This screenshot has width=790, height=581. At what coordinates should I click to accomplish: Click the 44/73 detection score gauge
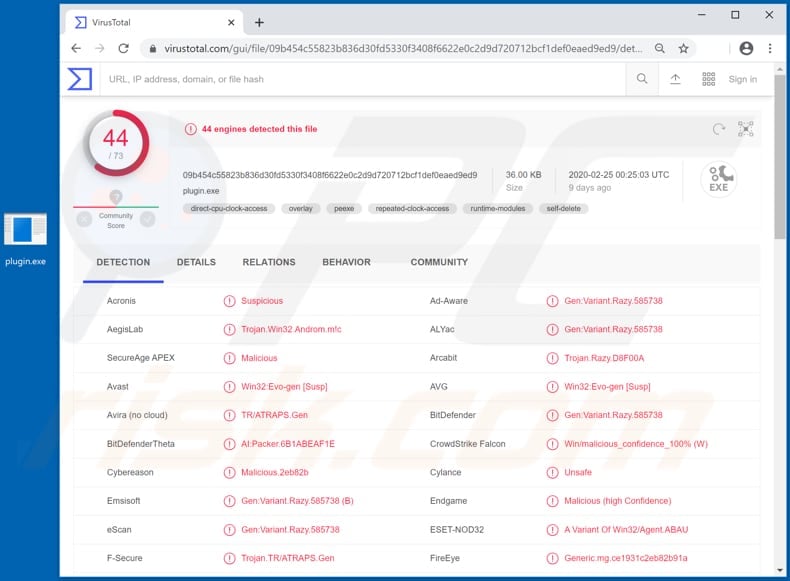[116, 143]
